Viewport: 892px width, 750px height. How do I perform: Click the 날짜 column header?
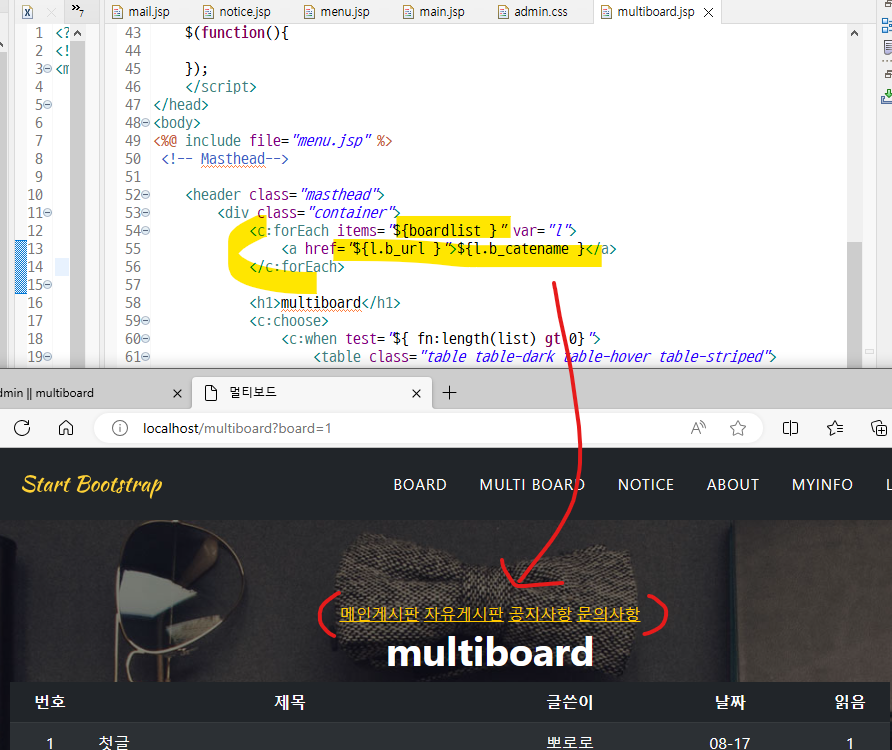[730, 702]
